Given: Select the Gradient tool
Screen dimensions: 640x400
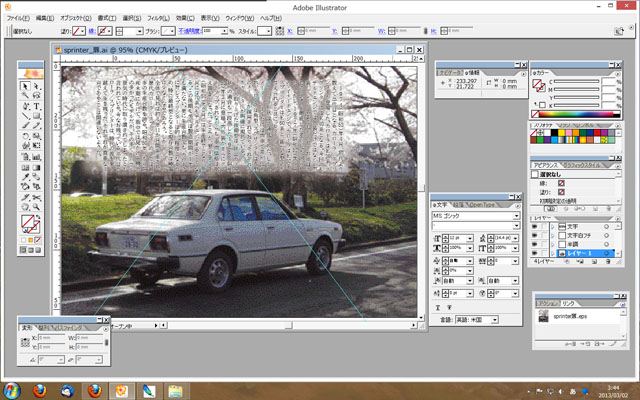Looking at the screenshot, I should pyautogui.click(x=36, y=167).
